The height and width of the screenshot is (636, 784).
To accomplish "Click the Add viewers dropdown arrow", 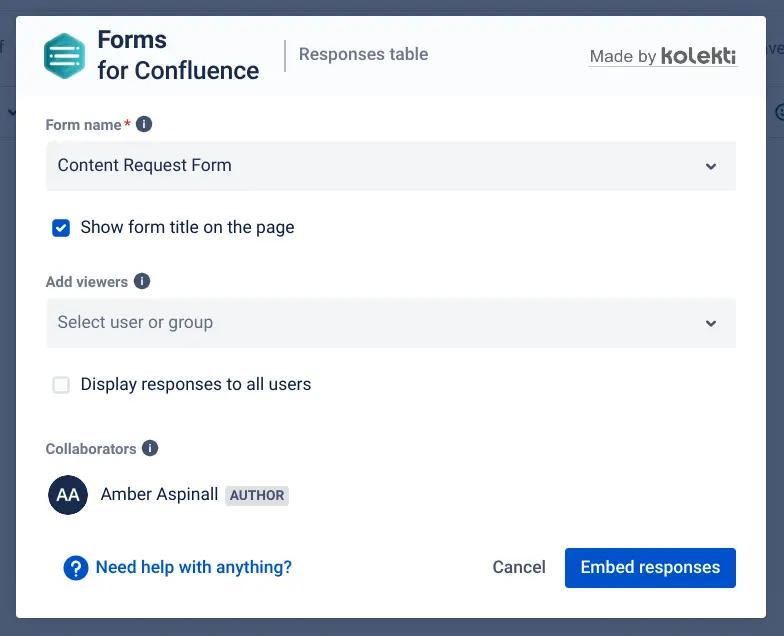I will [711, 323].
